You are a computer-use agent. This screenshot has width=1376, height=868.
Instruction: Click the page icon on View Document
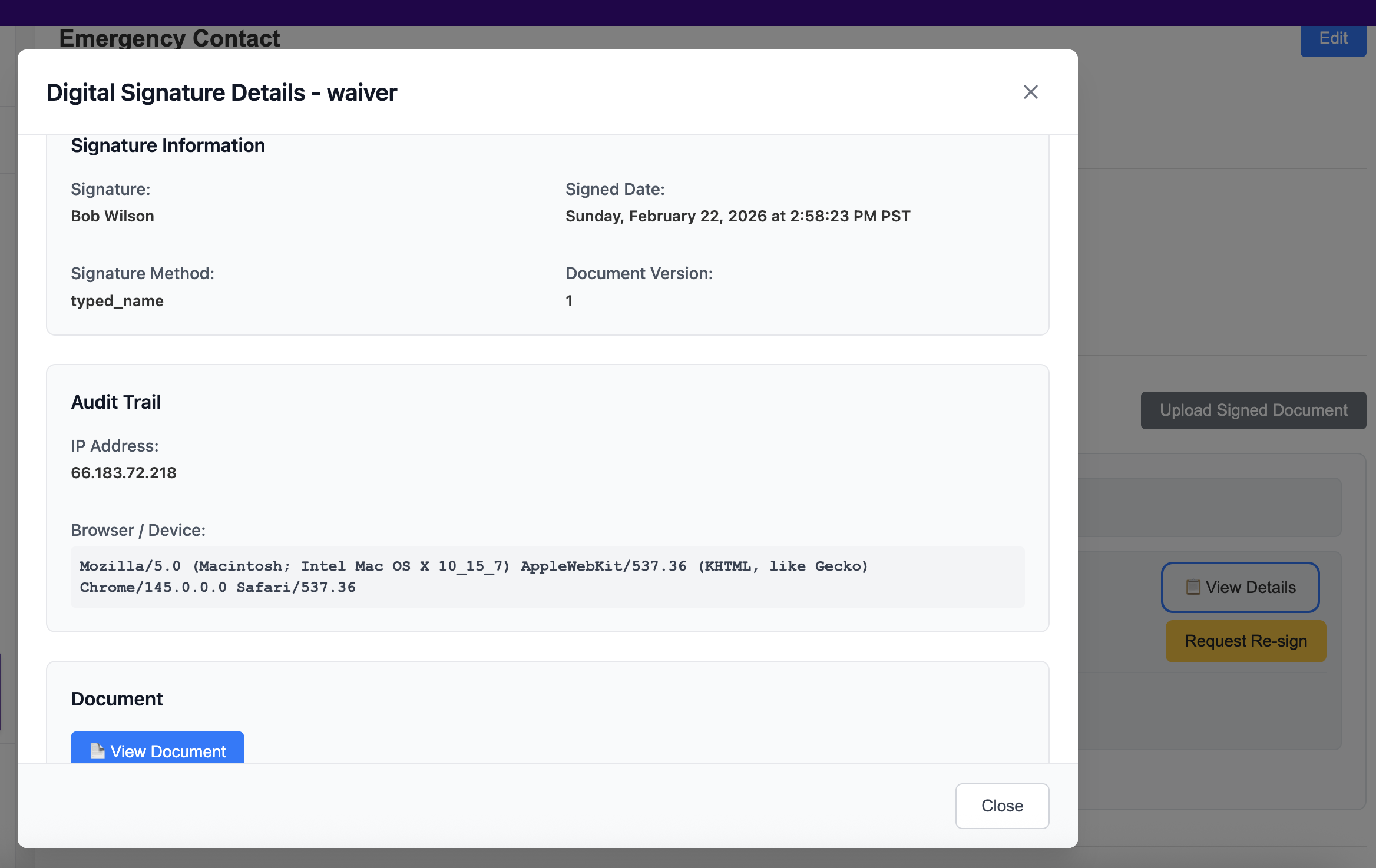[97, 751]
